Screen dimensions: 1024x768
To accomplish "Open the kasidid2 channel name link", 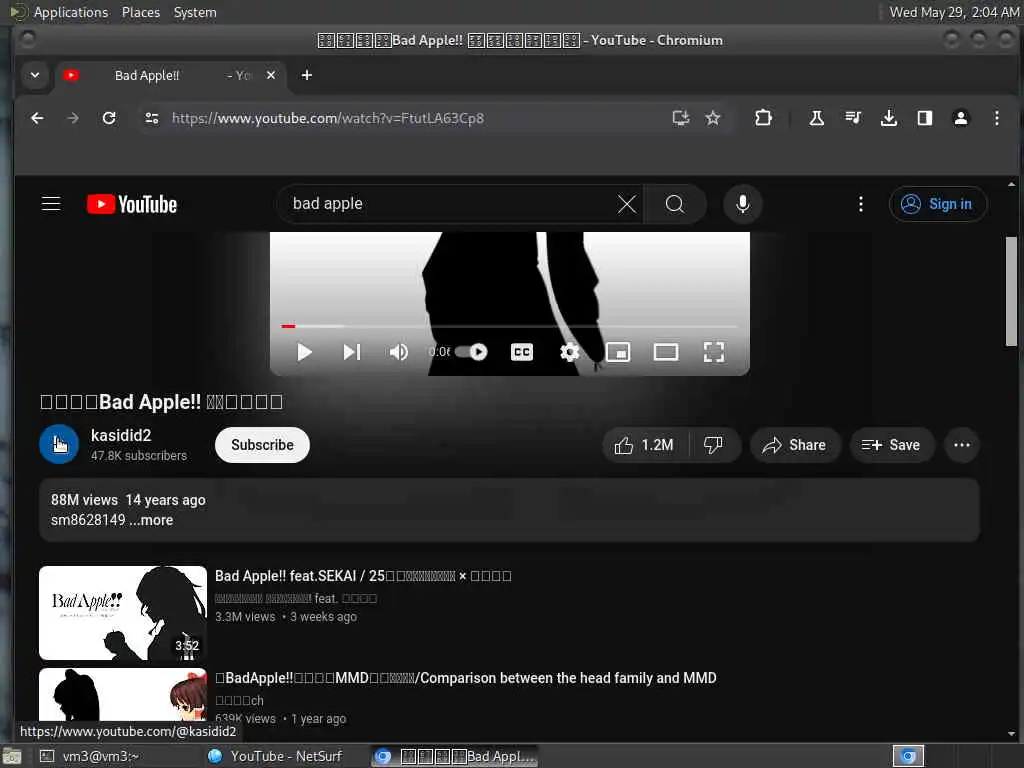I will pyautogui.click(x=121, y=435).
